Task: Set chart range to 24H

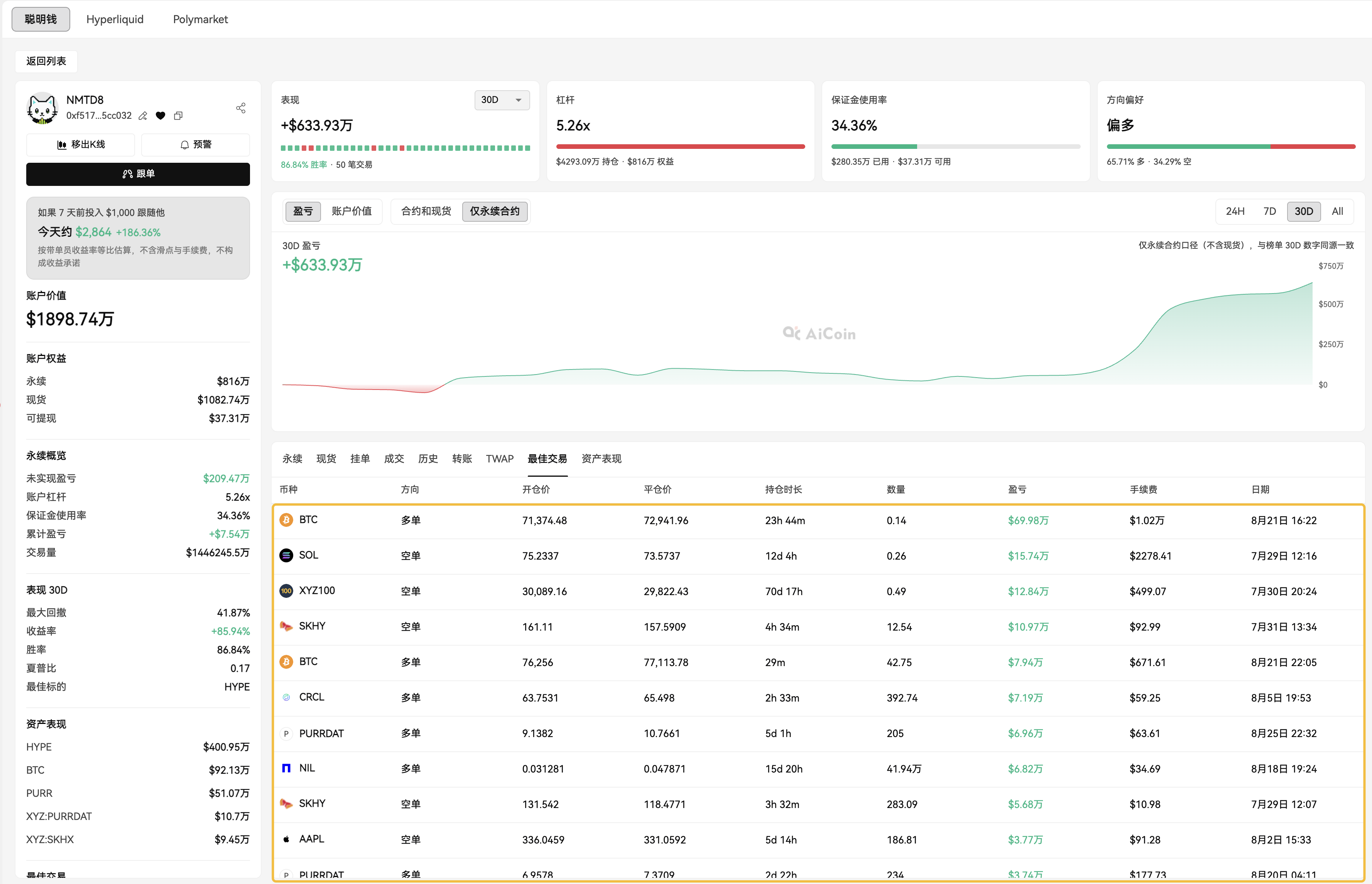Action: tap(1235, 211)
